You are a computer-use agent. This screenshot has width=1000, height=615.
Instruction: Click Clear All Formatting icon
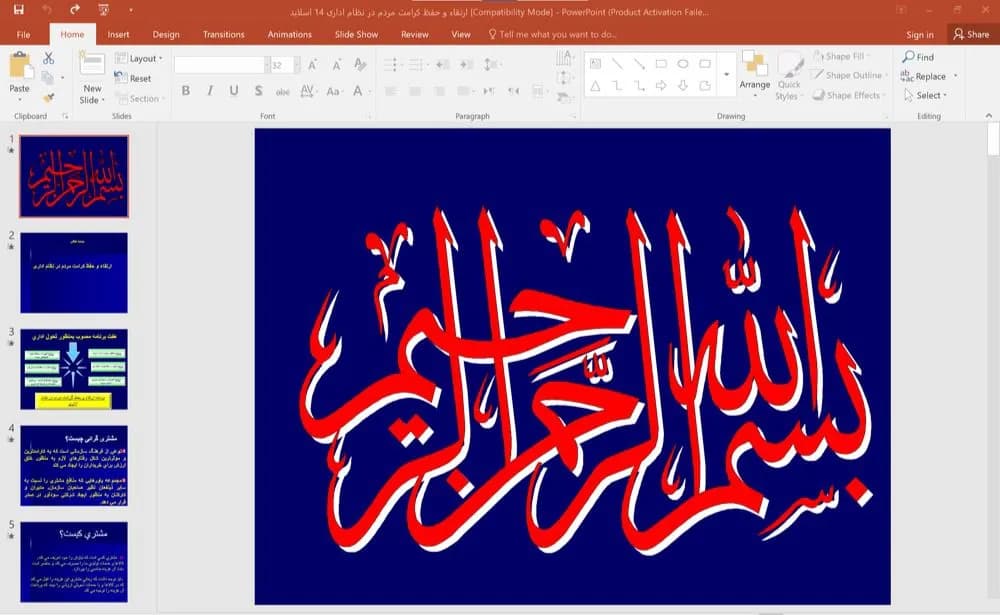tap(360, 64)
